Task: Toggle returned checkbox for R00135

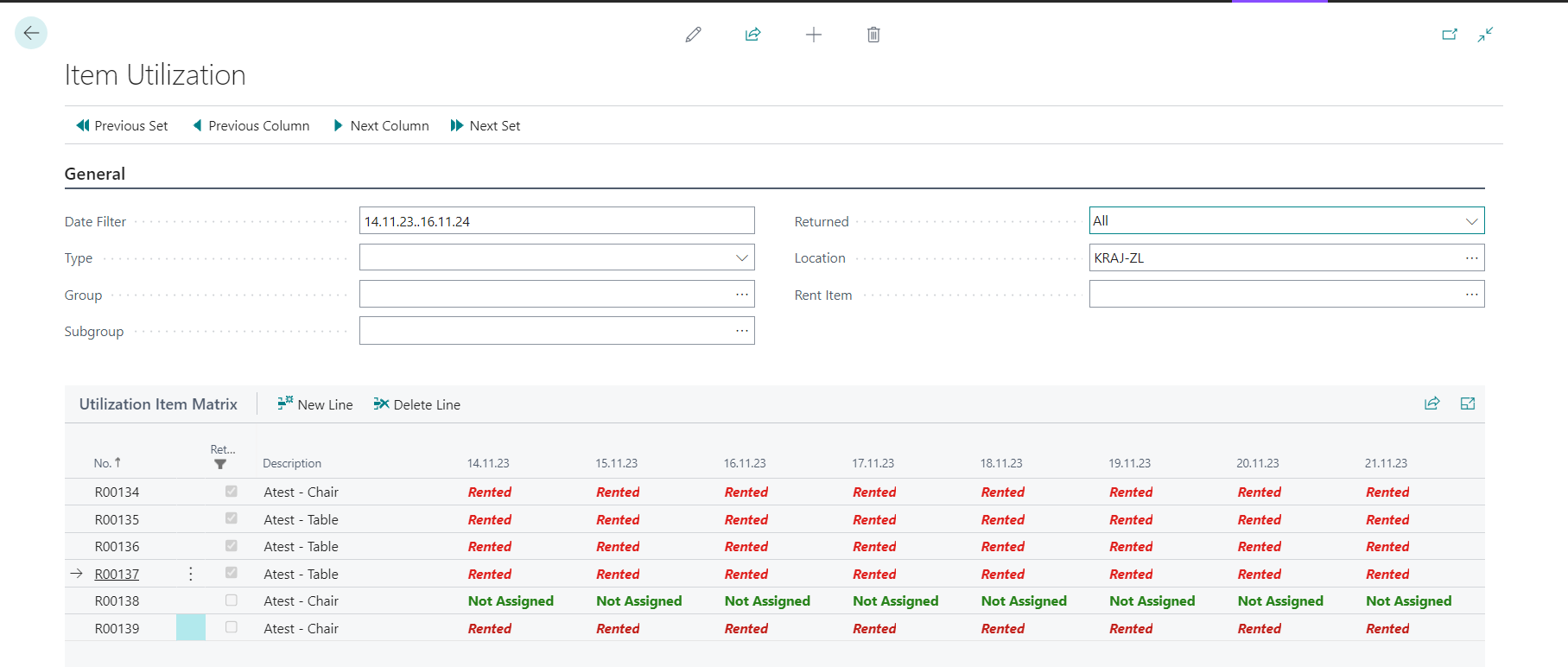Action: [232, 518]
